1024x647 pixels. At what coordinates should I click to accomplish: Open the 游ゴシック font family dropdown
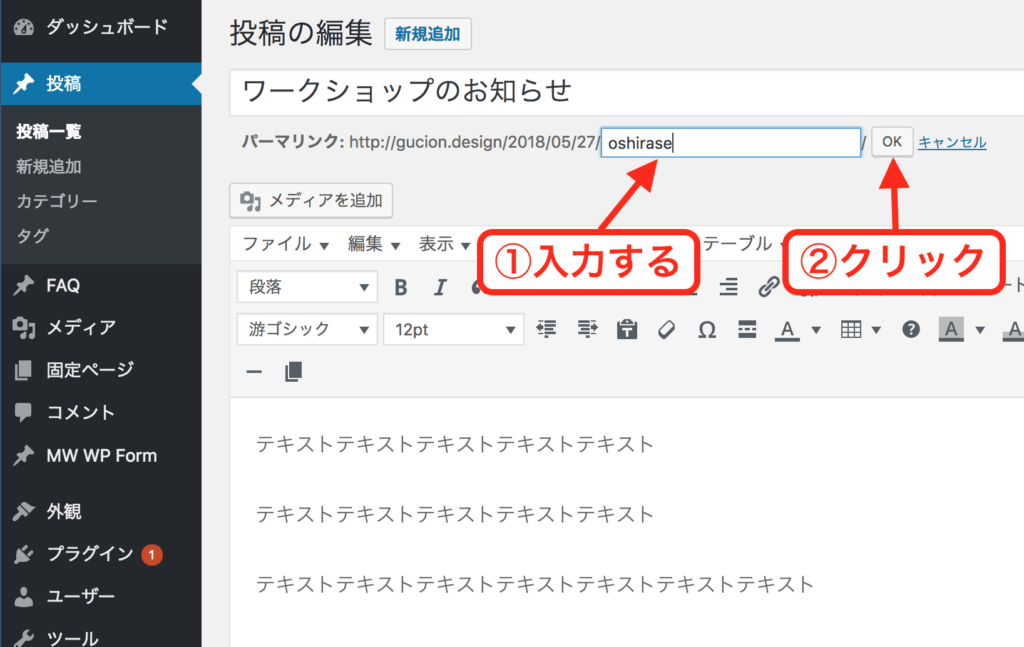[x=307, y=329]
